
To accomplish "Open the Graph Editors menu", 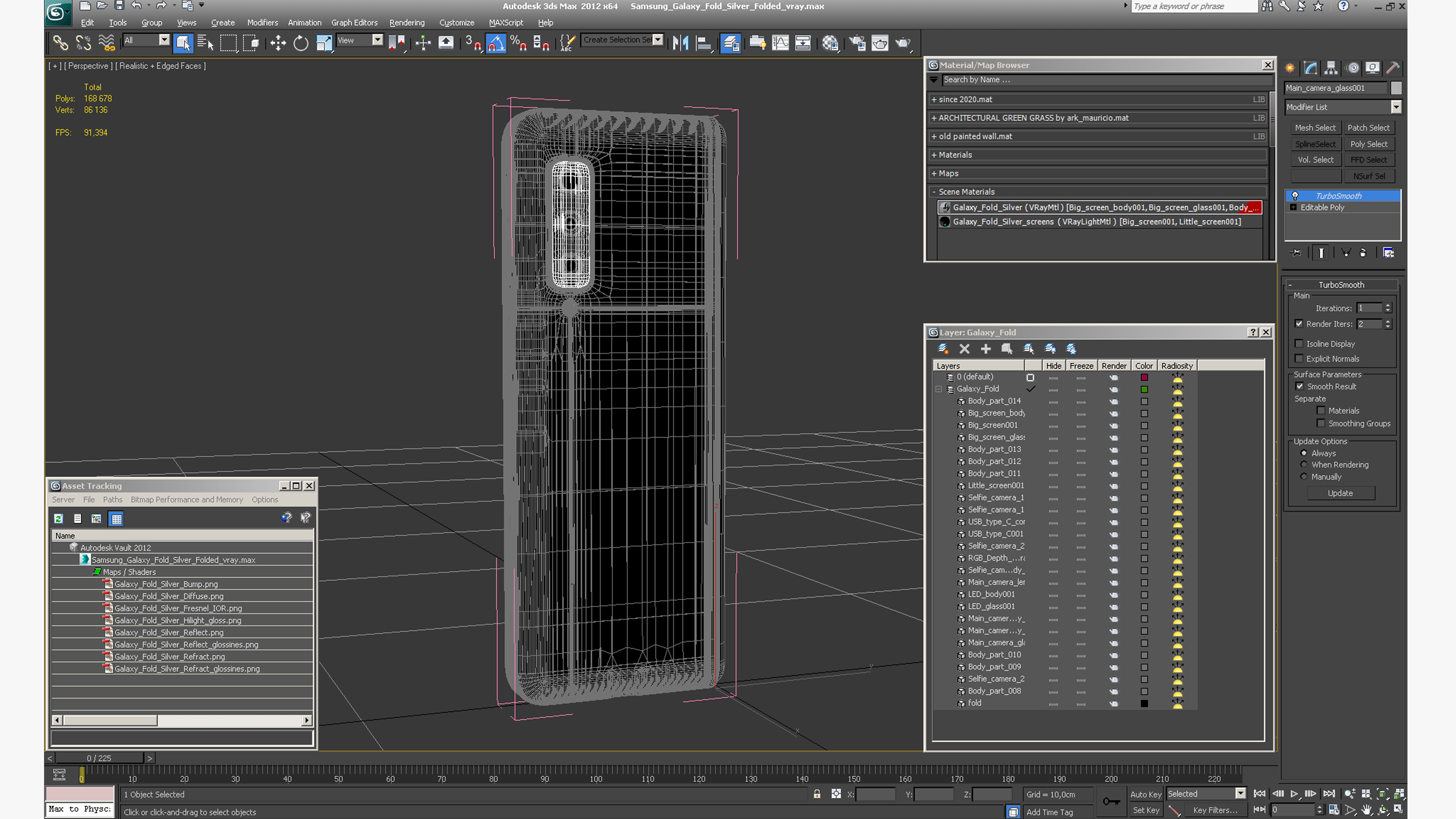I will 354,23.
